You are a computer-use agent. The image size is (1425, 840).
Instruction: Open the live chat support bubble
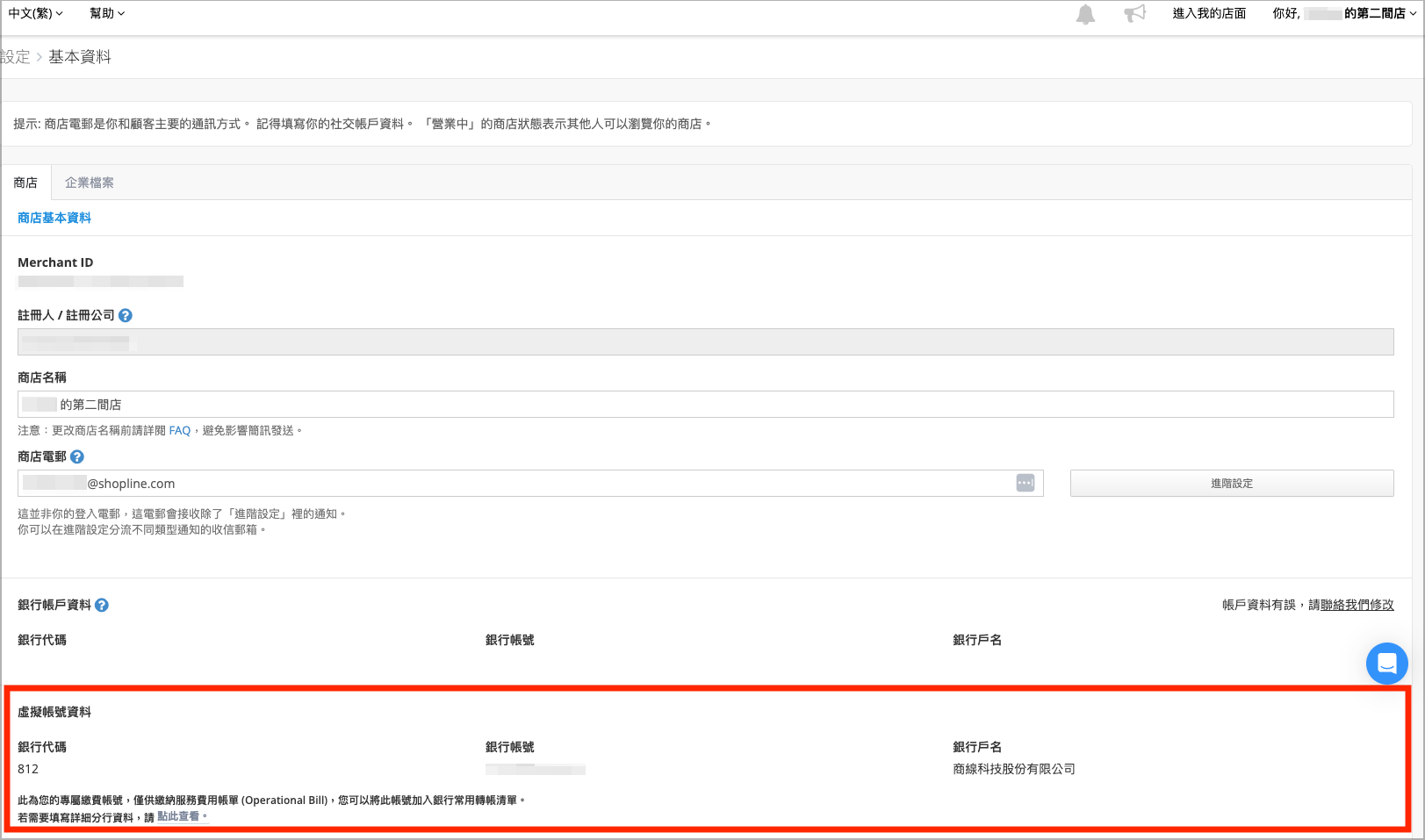1387,663
